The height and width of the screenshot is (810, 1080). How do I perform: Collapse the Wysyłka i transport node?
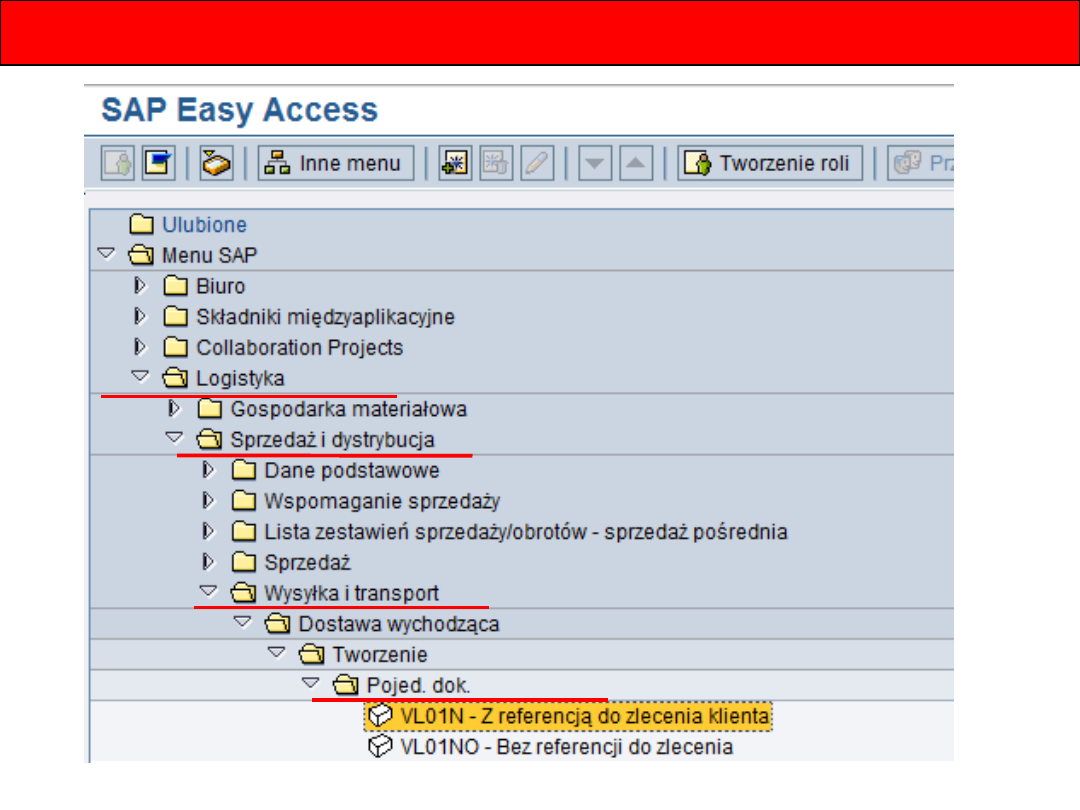click(208, 592)
